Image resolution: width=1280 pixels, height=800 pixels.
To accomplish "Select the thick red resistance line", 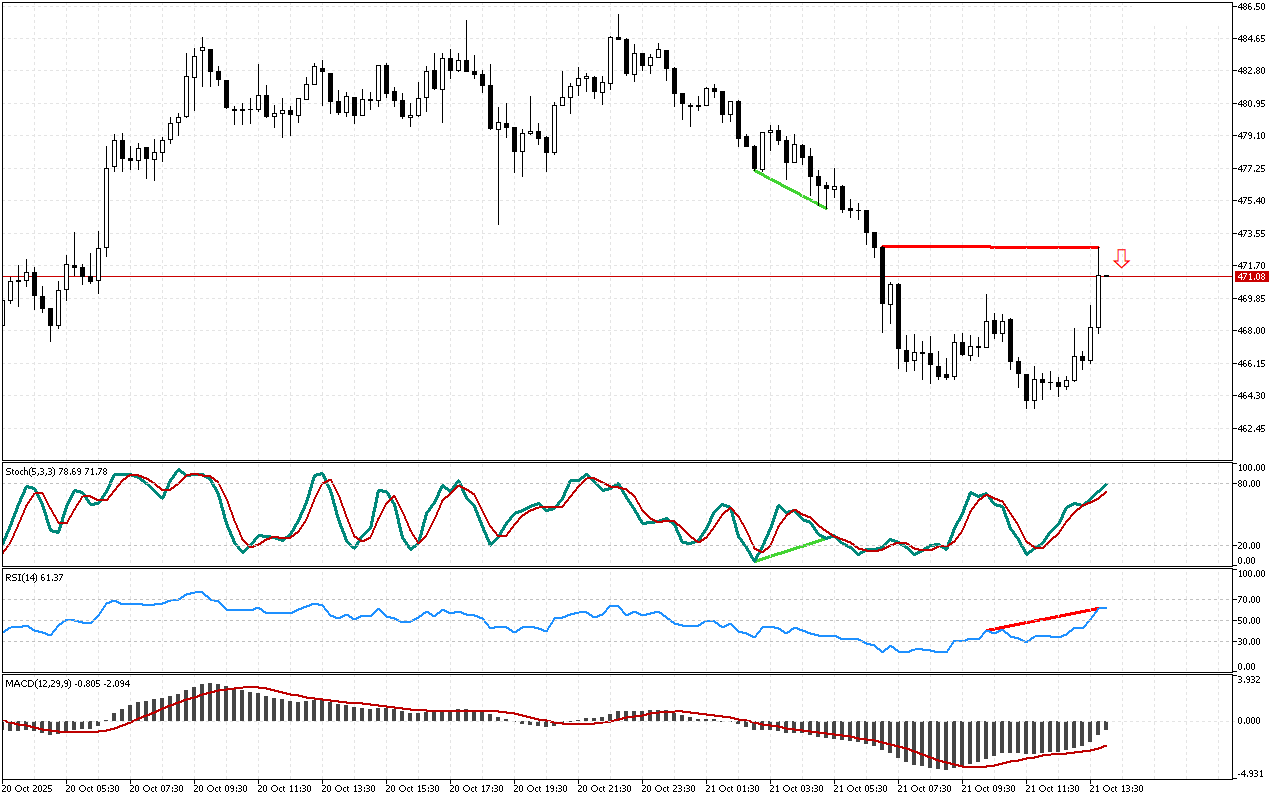I will [990, 246].
